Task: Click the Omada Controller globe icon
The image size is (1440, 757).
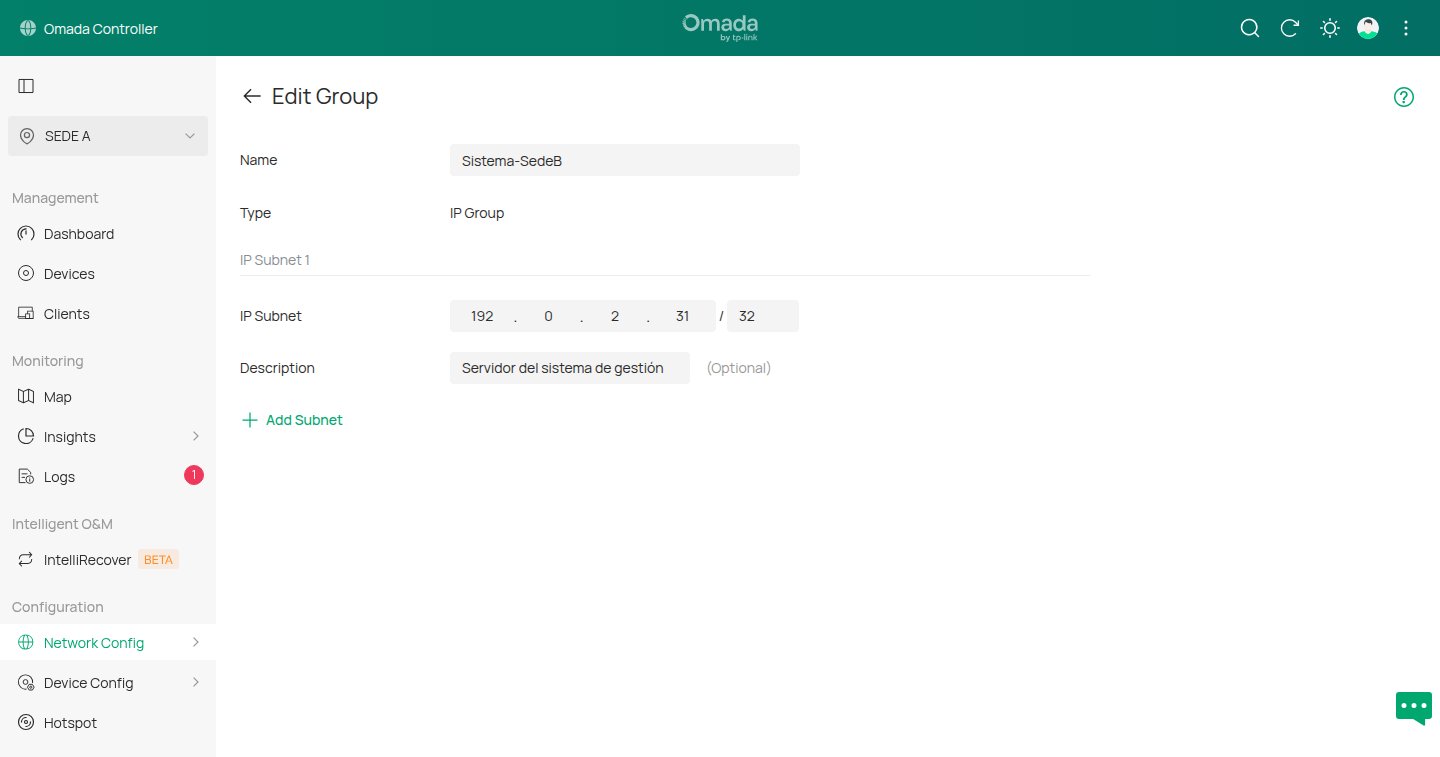Action: click(x=27, y=29)
